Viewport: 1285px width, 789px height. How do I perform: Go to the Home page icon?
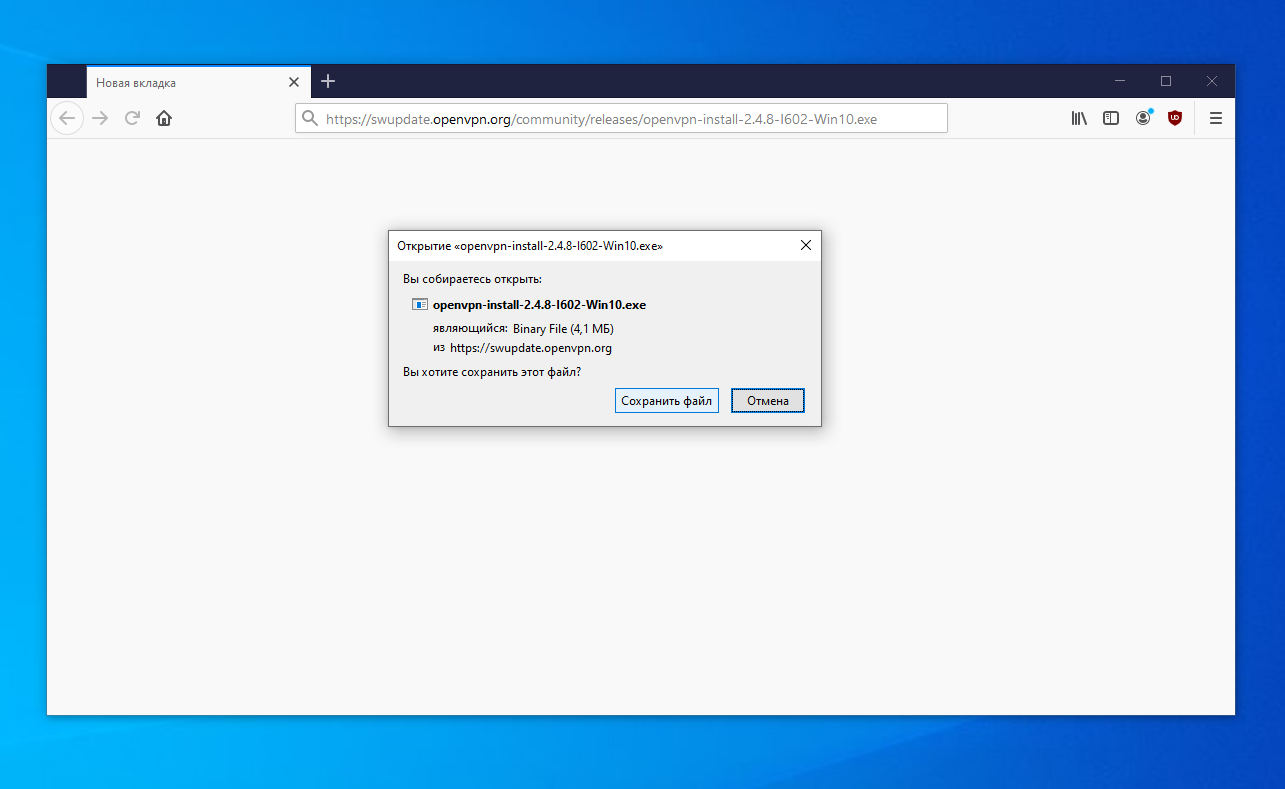(164, 118)
